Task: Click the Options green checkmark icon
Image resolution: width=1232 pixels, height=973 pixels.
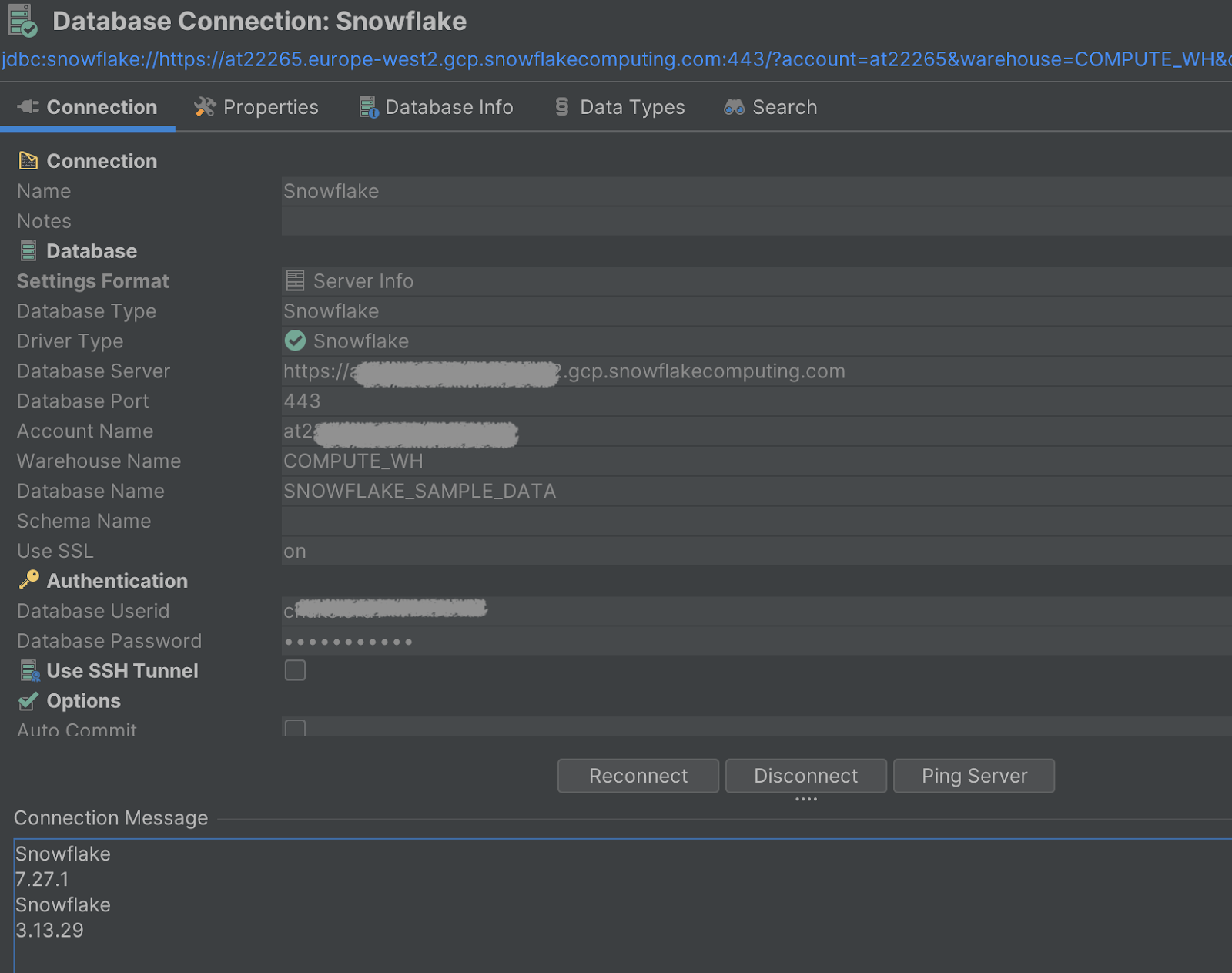Action: (x=28, y=700)
